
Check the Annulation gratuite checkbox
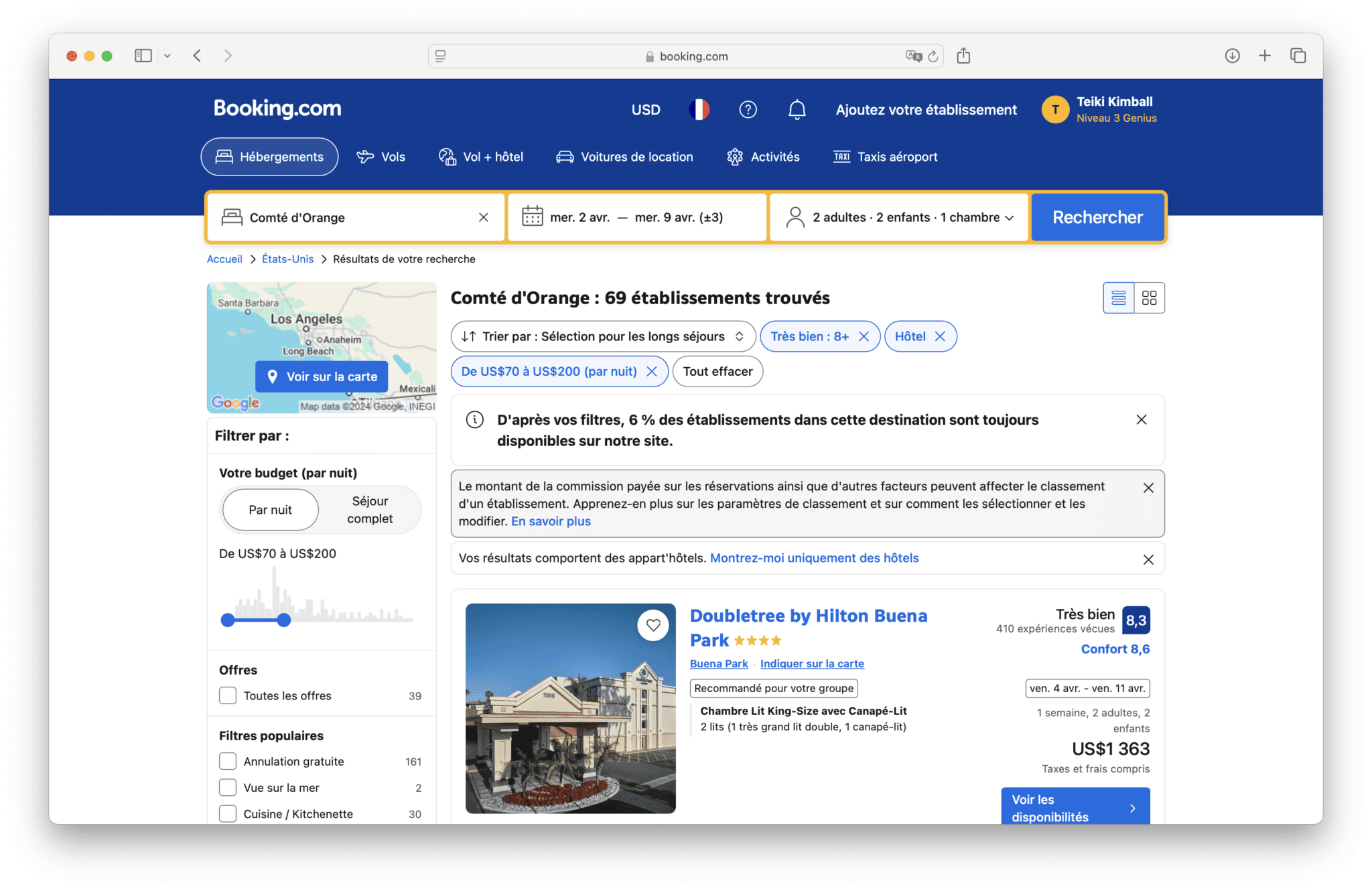[x=228, y=761]
